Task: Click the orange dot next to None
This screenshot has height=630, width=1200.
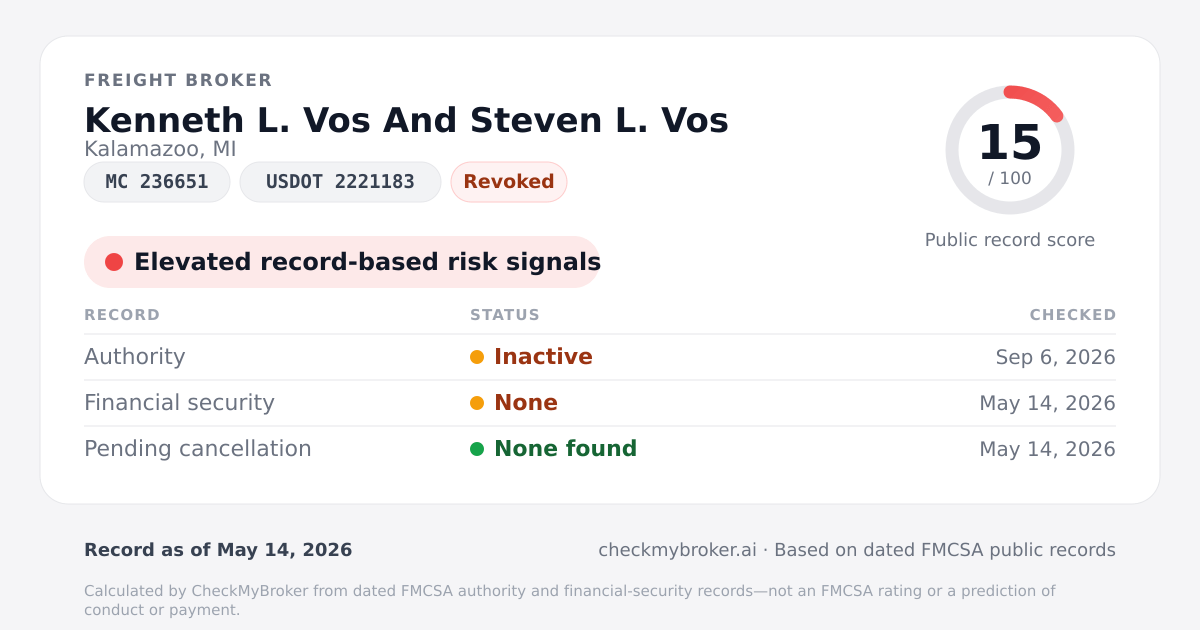Action: pos(477,403)
